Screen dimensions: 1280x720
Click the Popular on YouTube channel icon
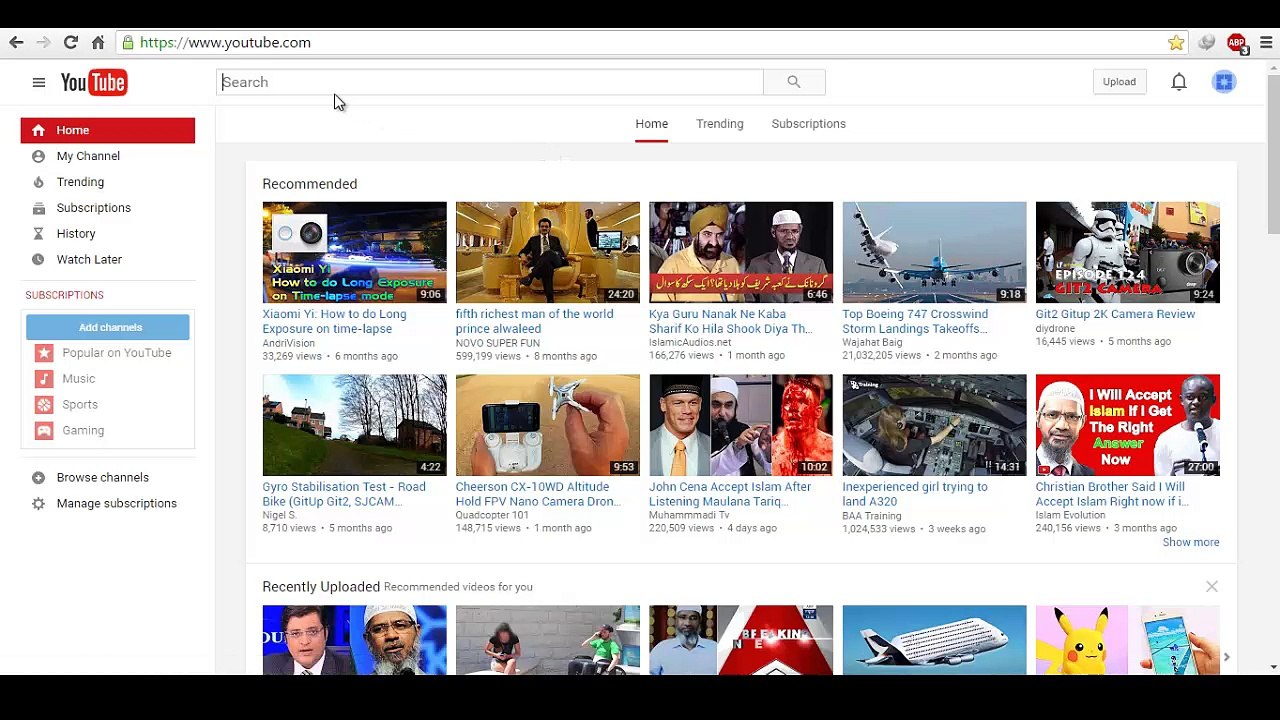[44, 353]
